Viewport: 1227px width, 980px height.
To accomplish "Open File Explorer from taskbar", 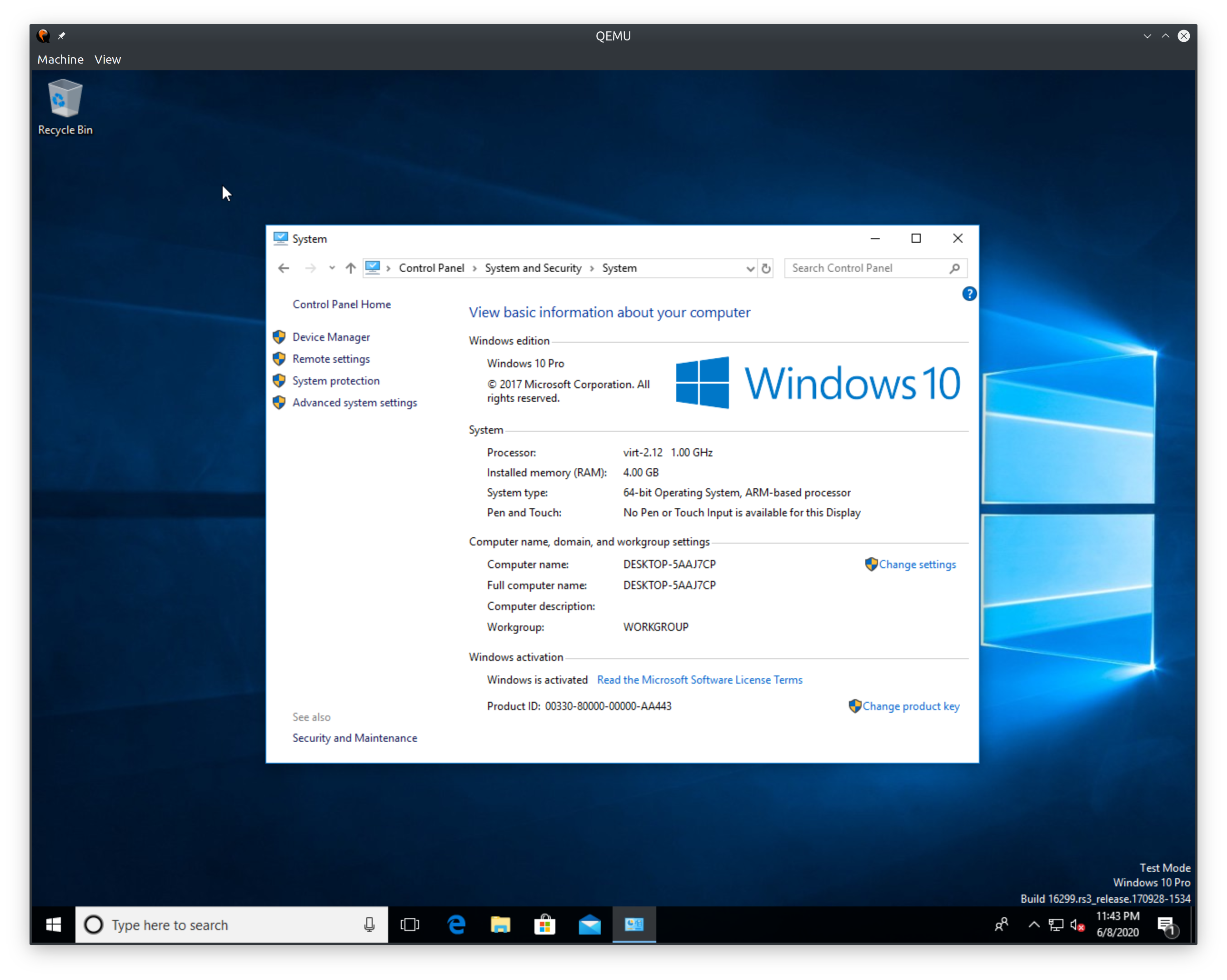I will click(x=500, y=925).
